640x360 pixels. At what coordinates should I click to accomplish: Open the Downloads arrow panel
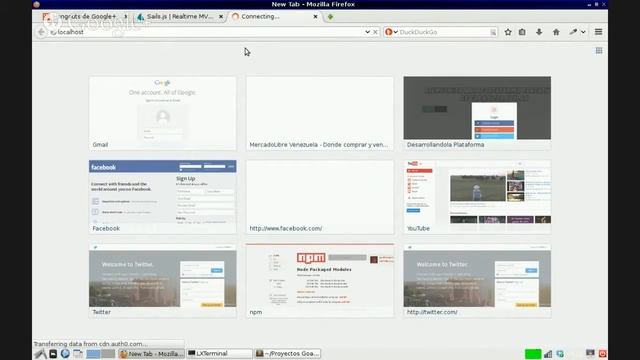click(x=539, y=32)
